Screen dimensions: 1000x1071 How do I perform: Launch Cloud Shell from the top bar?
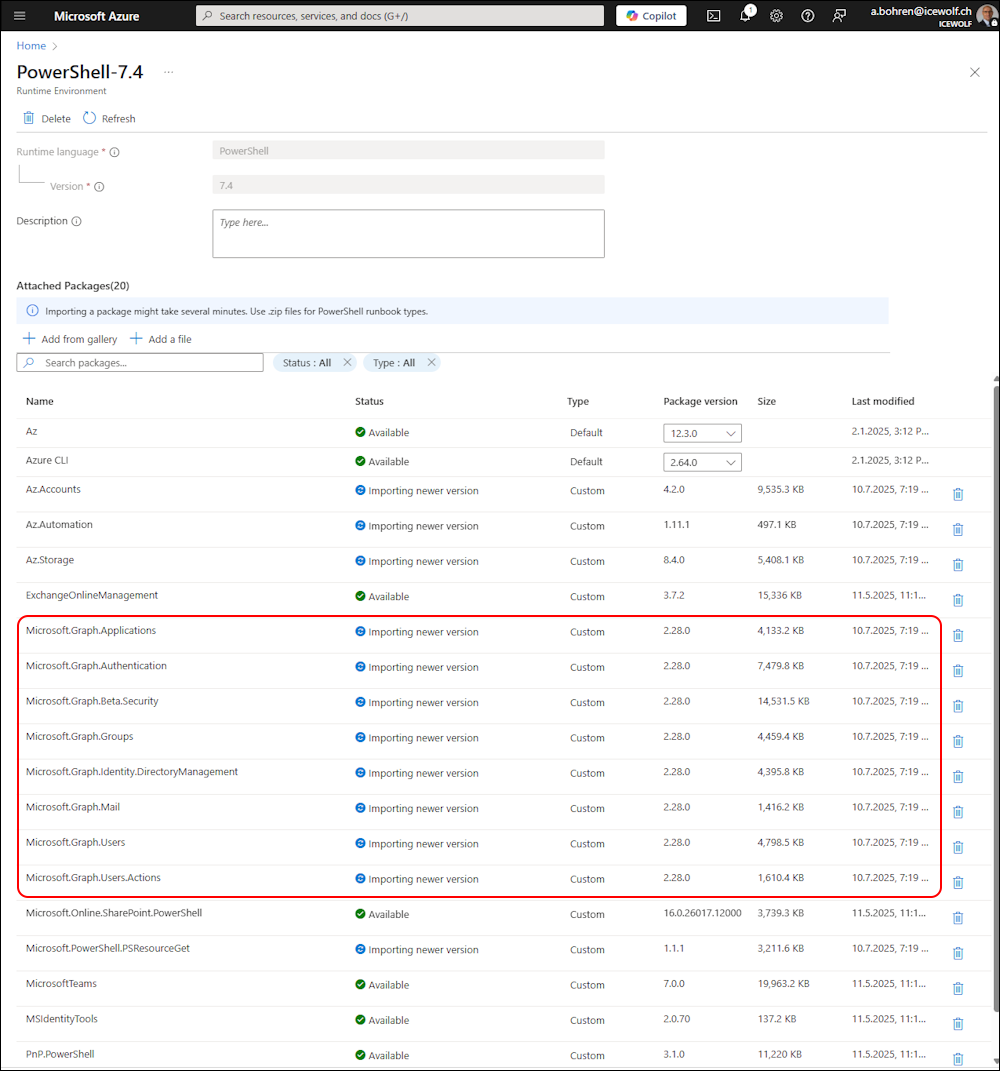(713, 16)
